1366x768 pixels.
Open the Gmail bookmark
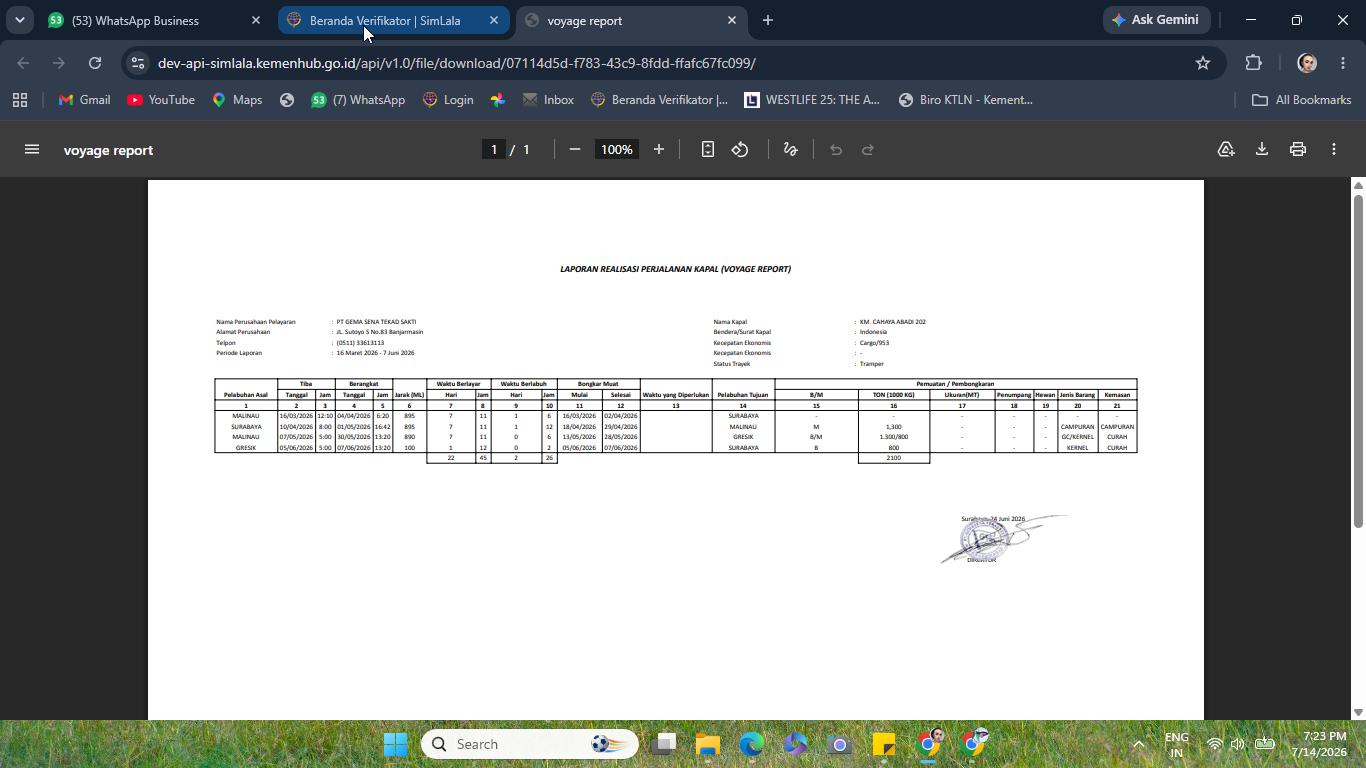[84, 100]
